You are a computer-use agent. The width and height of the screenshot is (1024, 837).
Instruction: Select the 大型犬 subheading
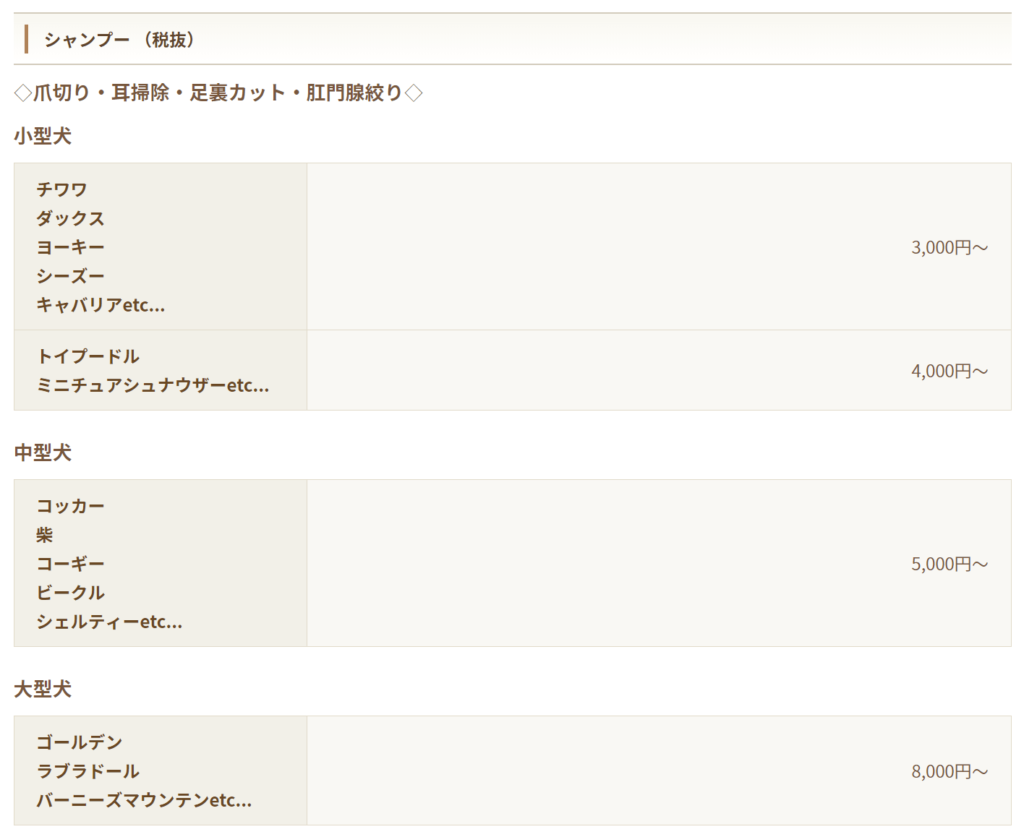[43, 689]
